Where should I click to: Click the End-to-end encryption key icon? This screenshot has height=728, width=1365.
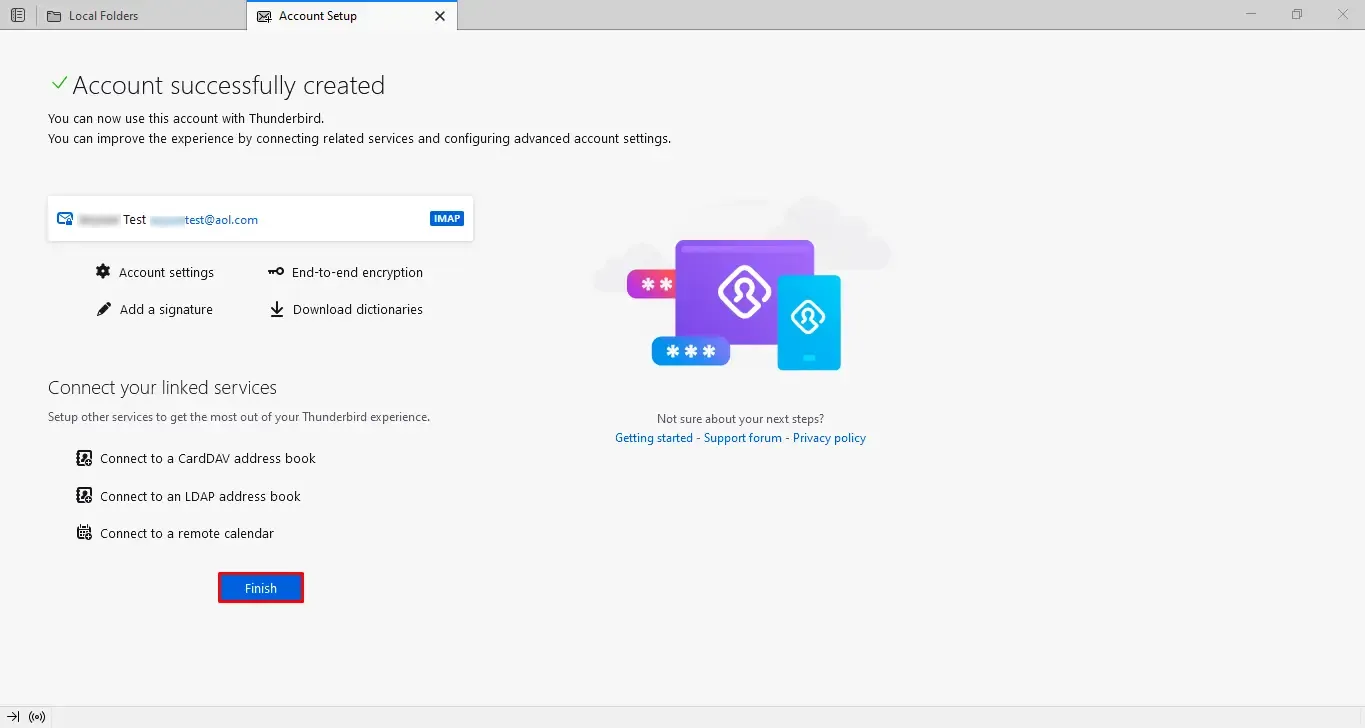pyautogui.click(x=276, y=272)
